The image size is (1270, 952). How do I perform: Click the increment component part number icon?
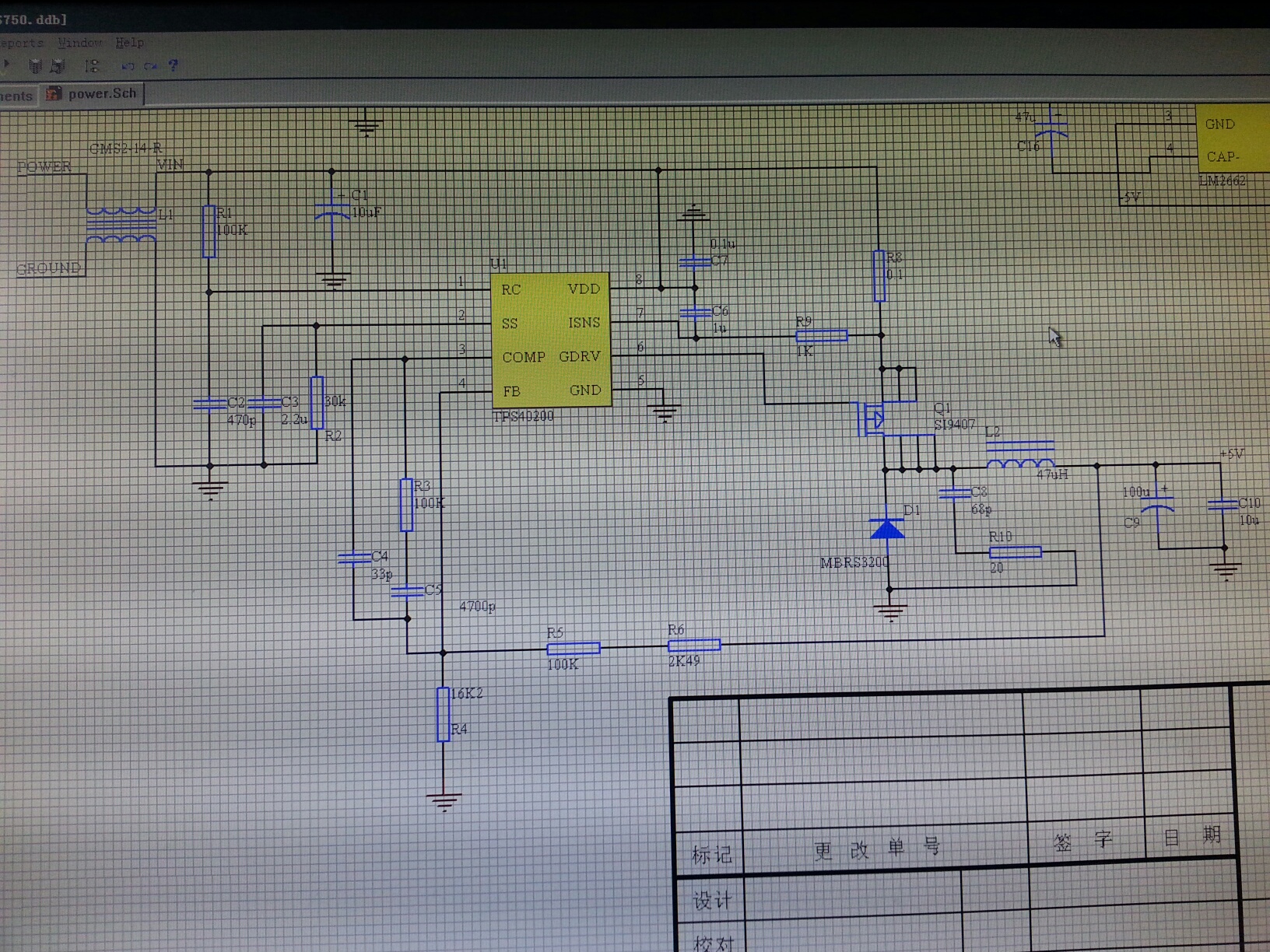click(x=93, y=66)
